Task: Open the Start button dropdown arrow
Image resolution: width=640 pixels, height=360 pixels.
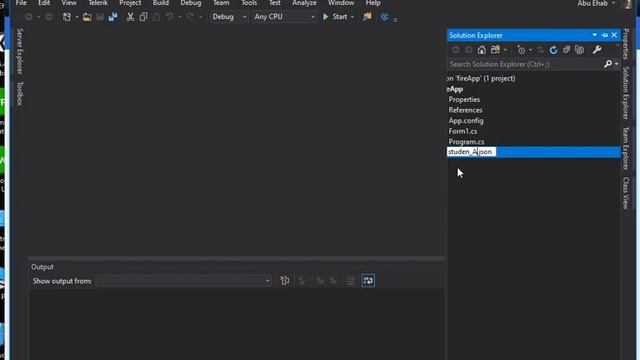Action: (352, 17)
